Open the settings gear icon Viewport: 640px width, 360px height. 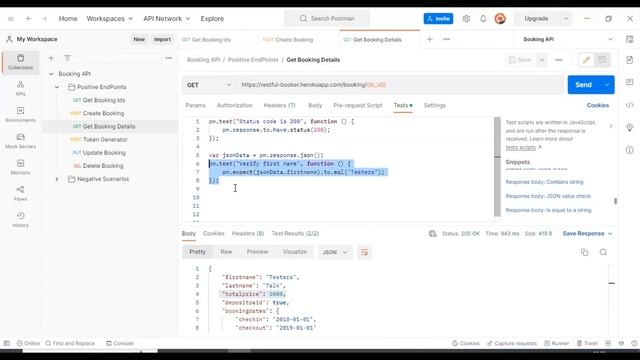click(x=466, y=19)
